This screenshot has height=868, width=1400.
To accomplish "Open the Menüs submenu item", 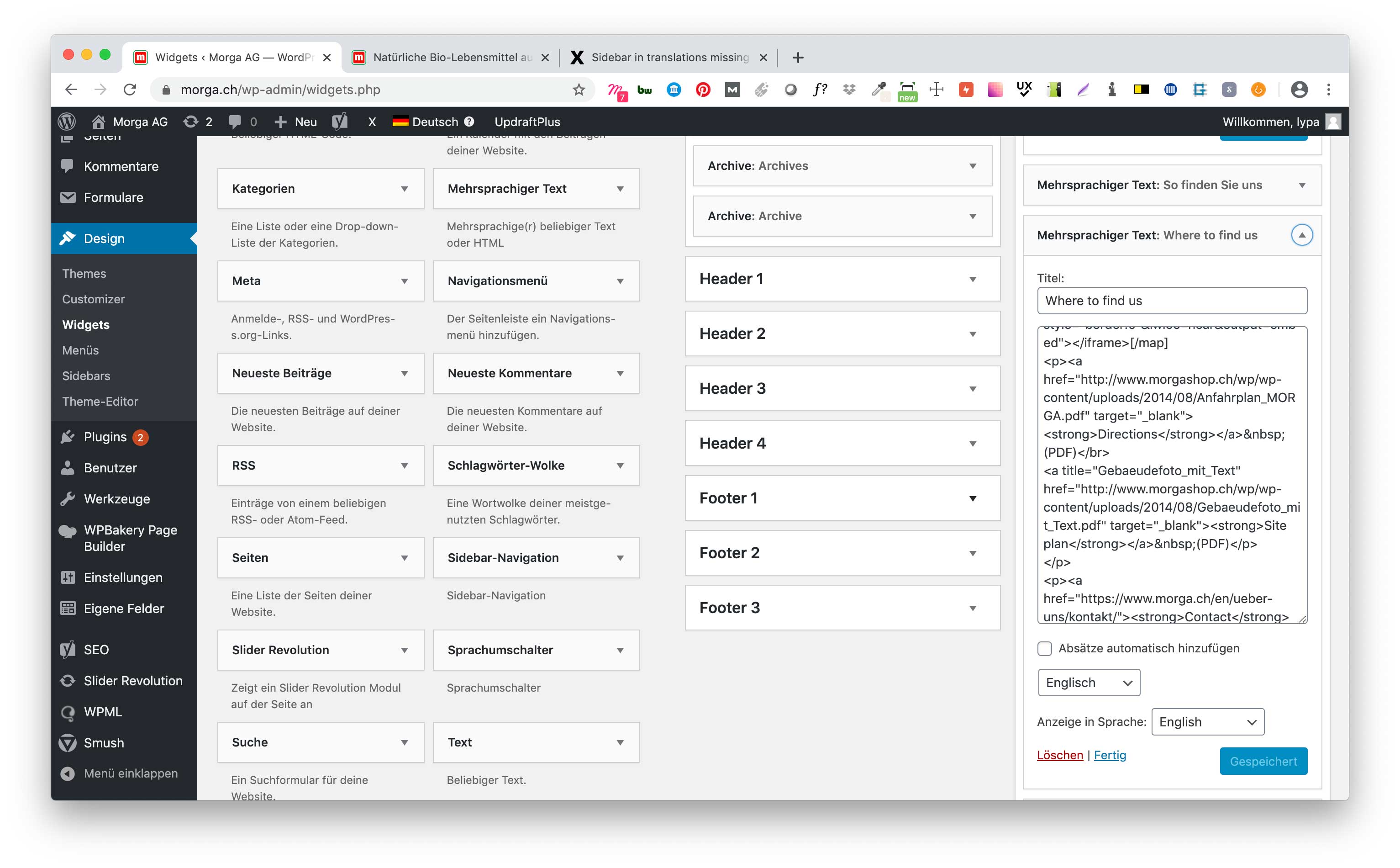I will [x=80, y=350].
